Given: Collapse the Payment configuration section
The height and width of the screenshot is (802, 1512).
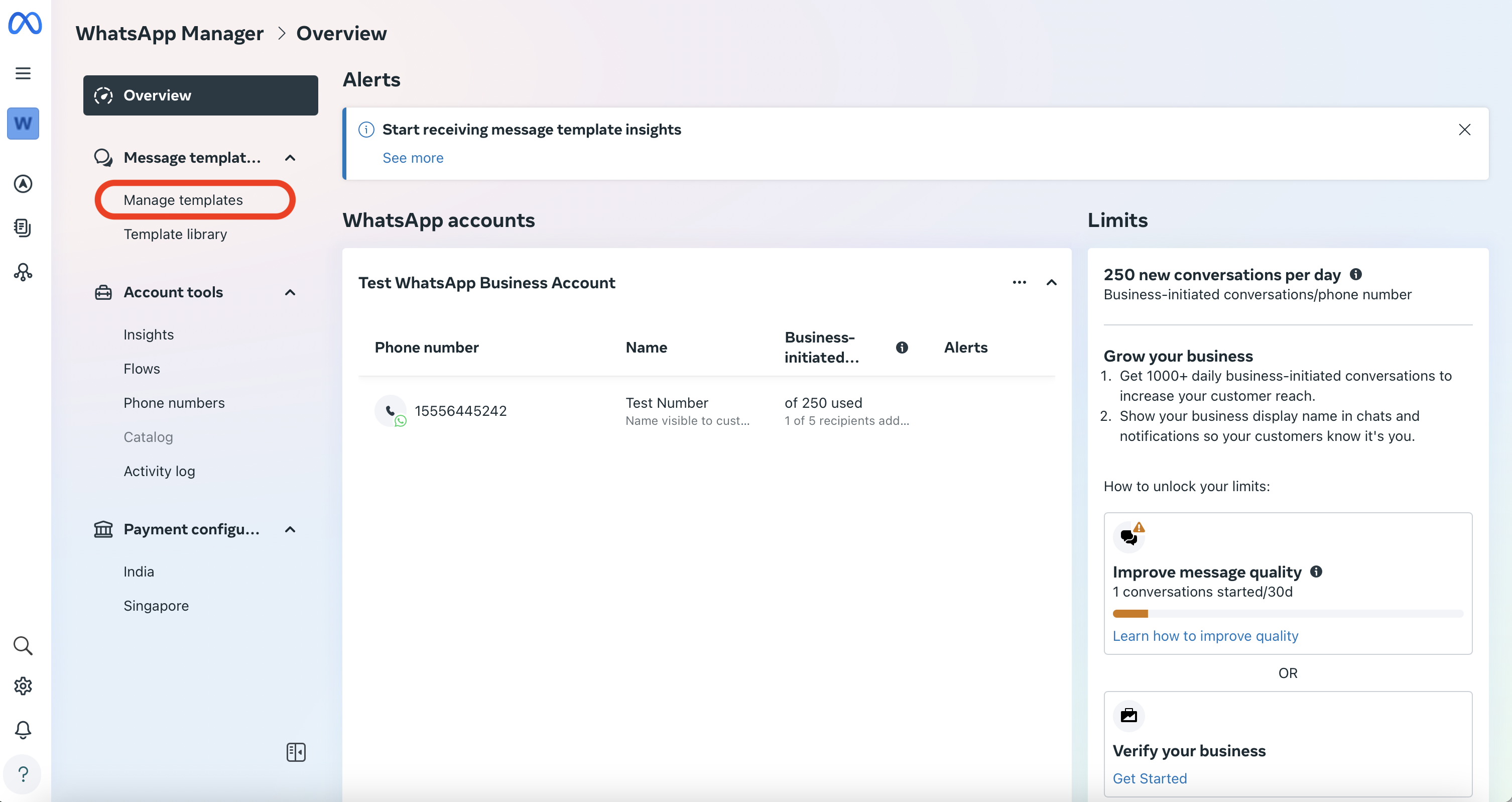Looking at the screenshot, I should [x=290, y=530].
